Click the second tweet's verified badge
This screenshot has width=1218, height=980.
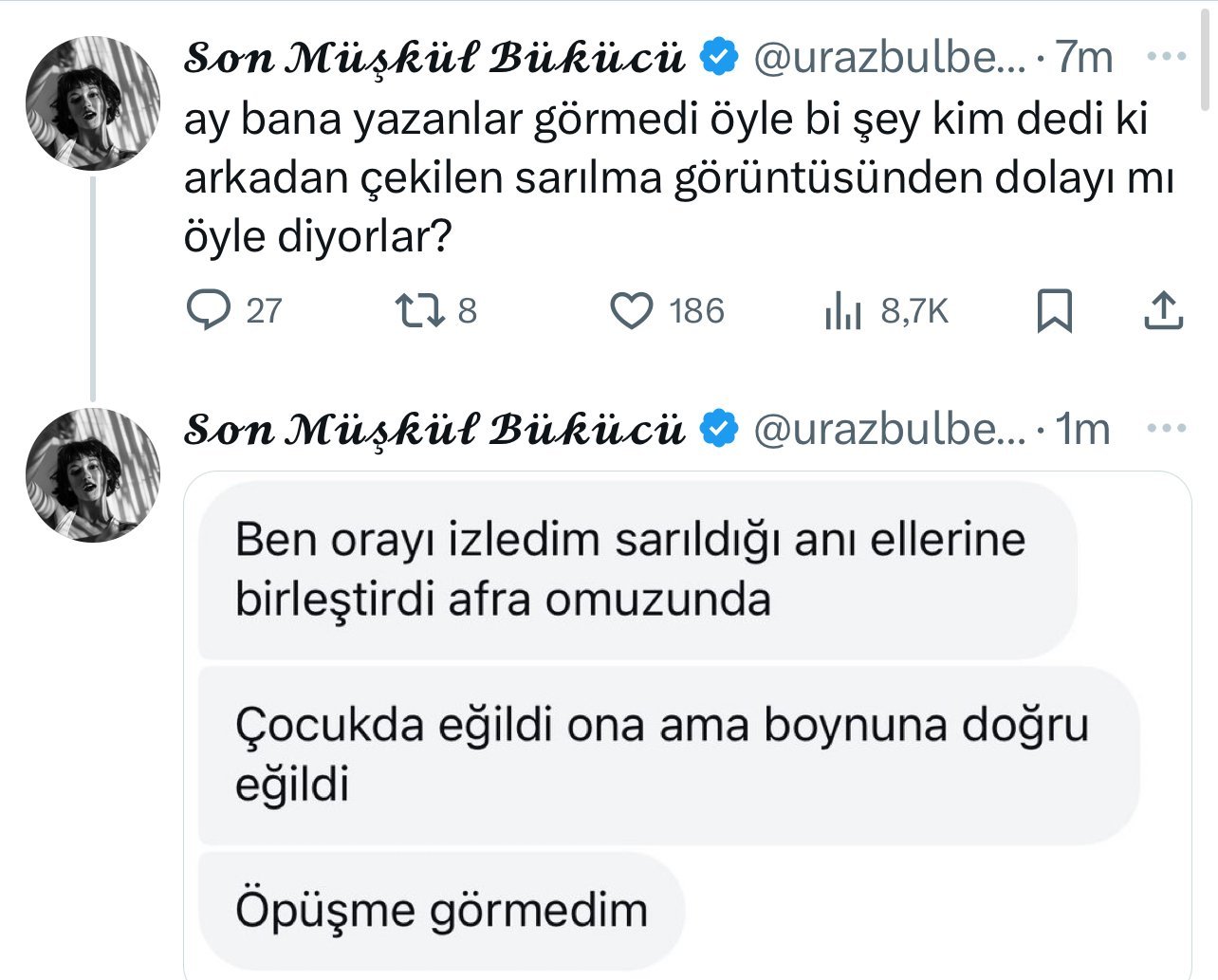719,429
